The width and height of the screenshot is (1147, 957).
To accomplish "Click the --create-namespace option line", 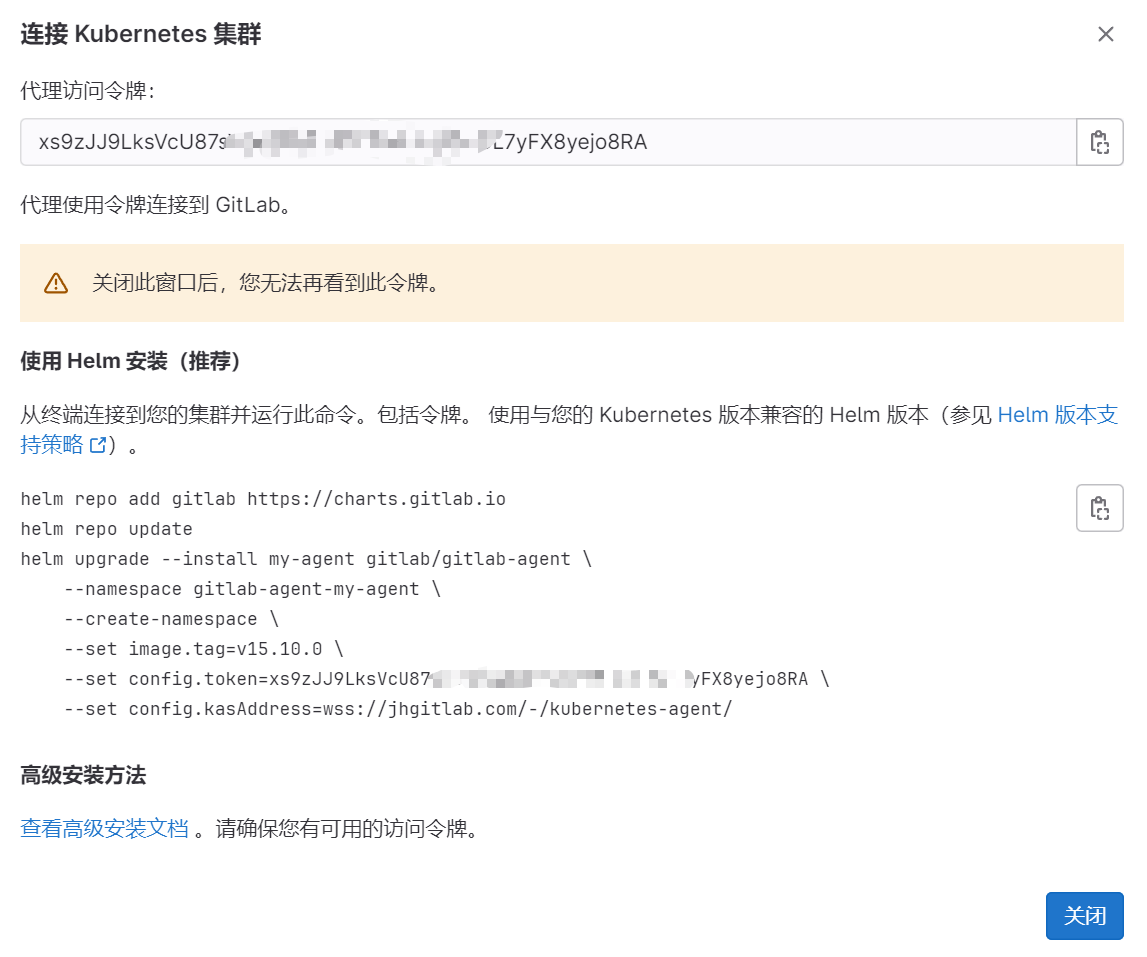I will (171, 619).
